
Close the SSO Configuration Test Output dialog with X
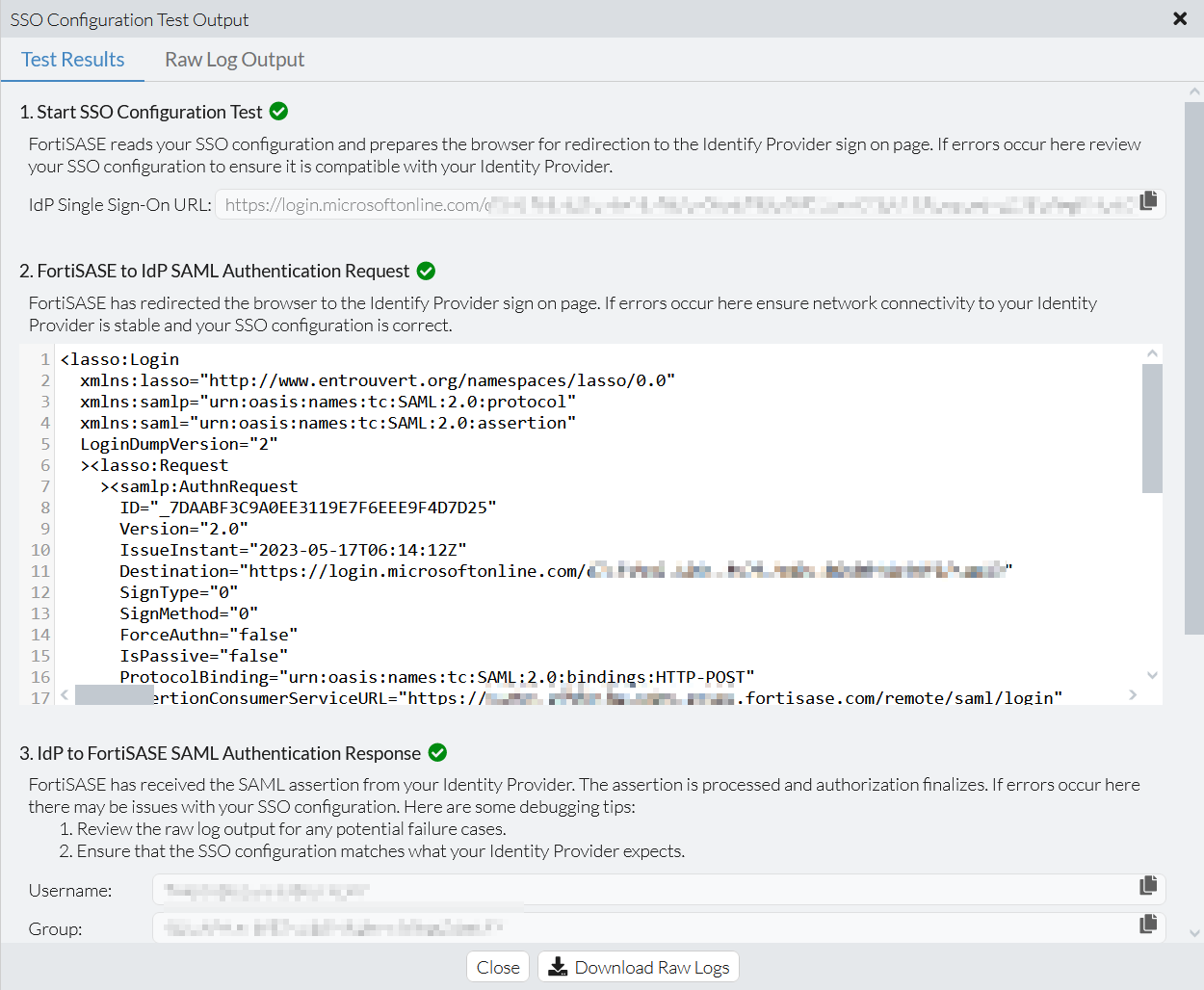tap(1180, 19)
